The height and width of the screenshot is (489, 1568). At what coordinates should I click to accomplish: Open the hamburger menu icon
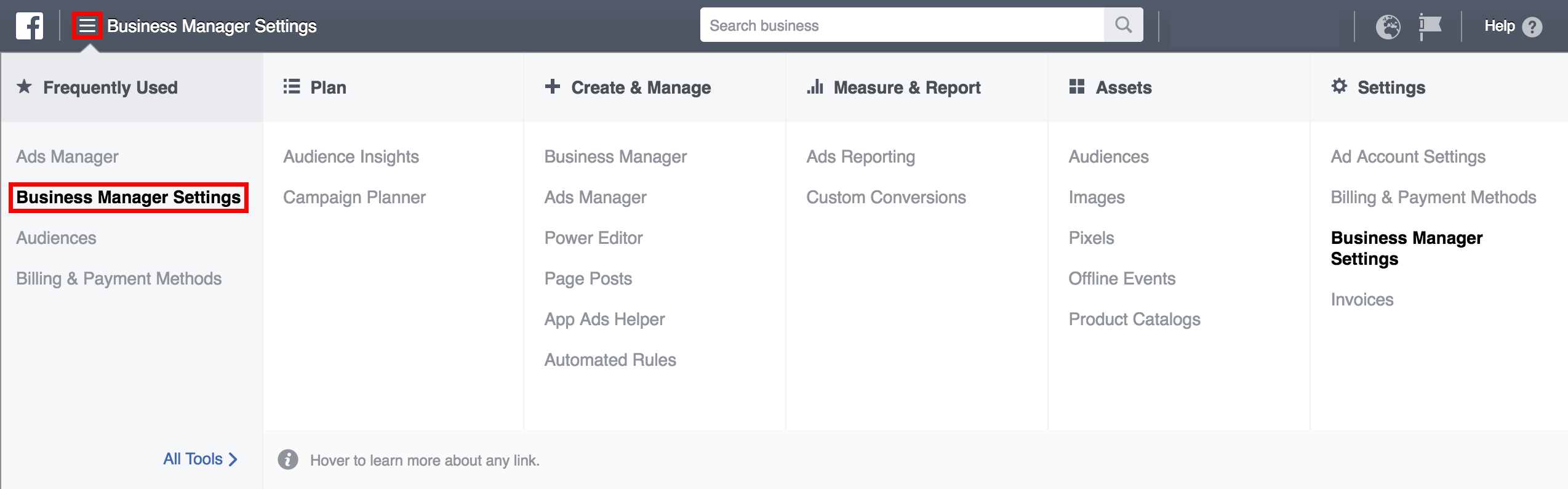click(x=87, y=26)
